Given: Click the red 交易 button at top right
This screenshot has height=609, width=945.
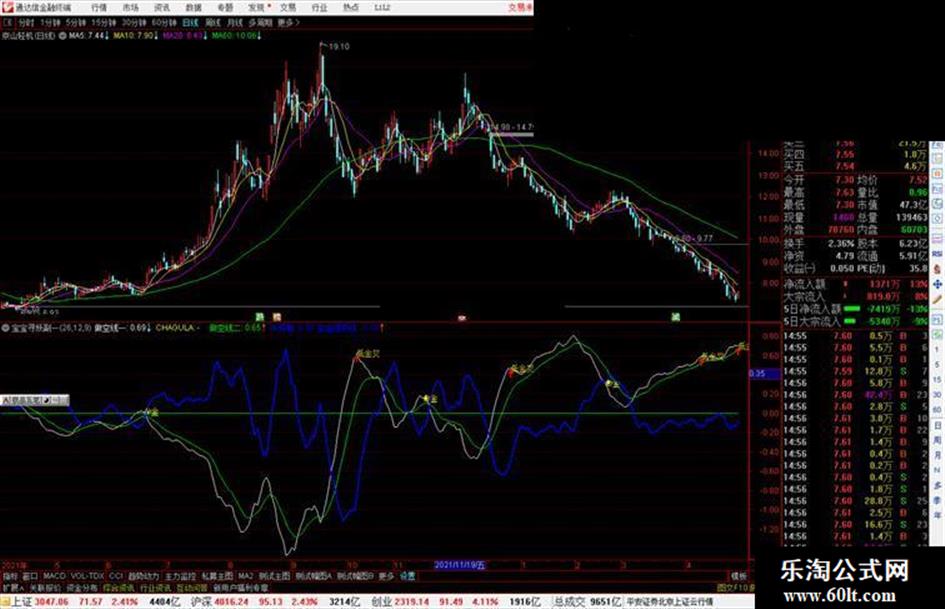Looking at the screenshot, I should [x=520, y=7].
